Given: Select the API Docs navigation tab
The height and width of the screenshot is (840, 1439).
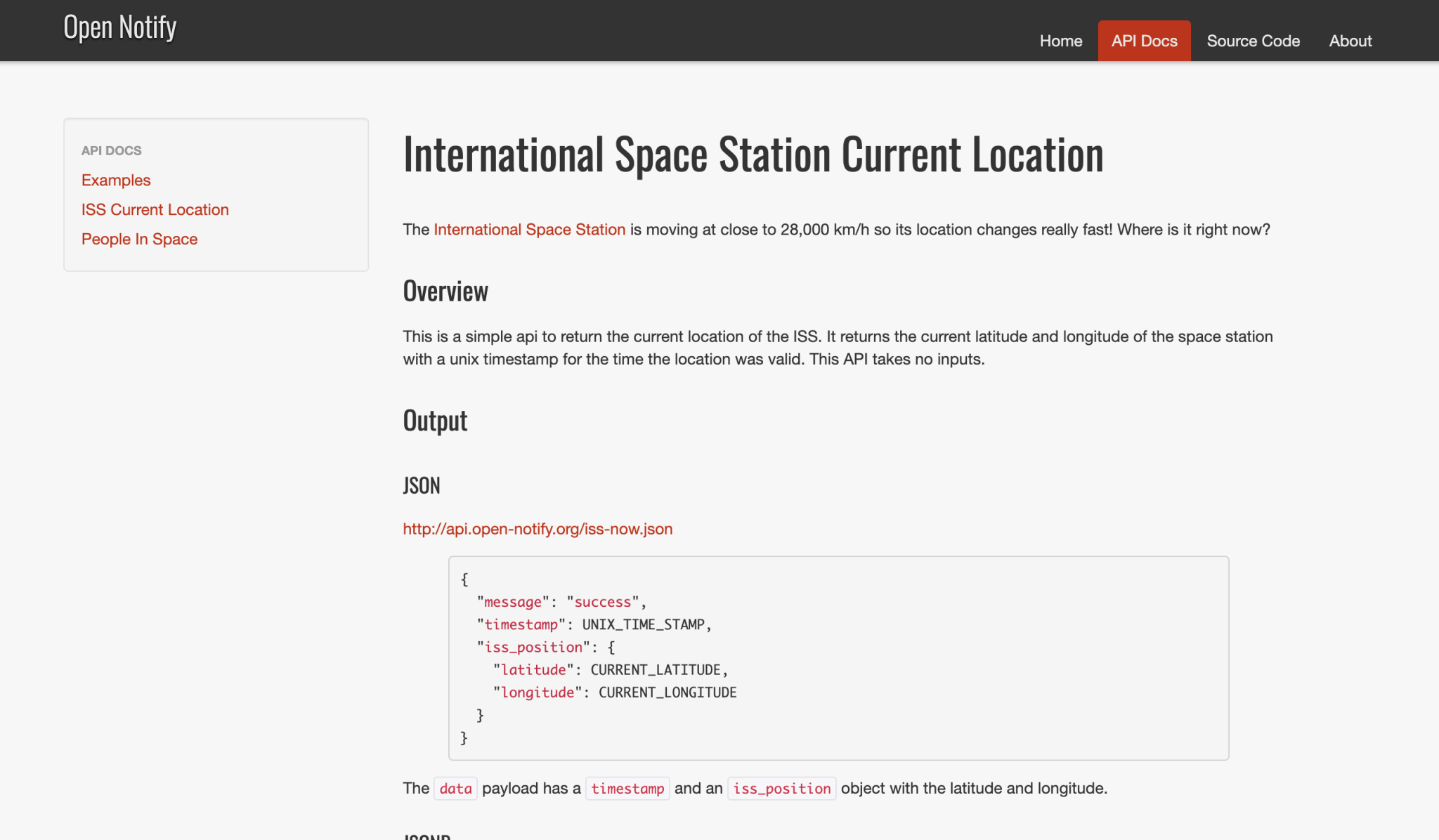Looking at the screenshot, I should coord(1144,41).
